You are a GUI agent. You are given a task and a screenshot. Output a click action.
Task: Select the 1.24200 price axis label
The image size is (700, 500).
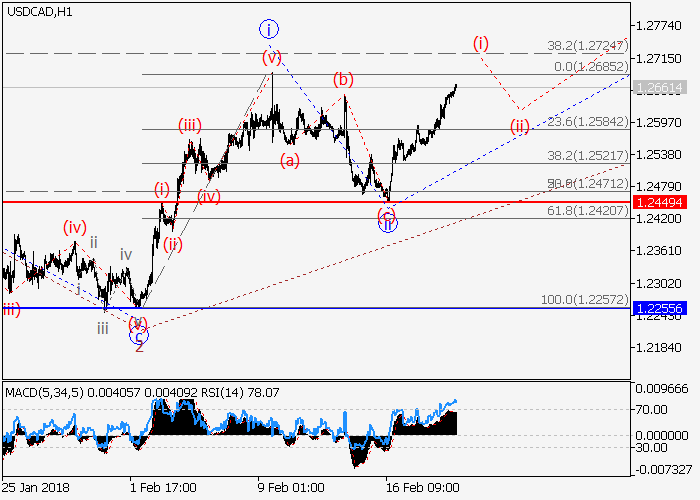[x=658, y=219]
